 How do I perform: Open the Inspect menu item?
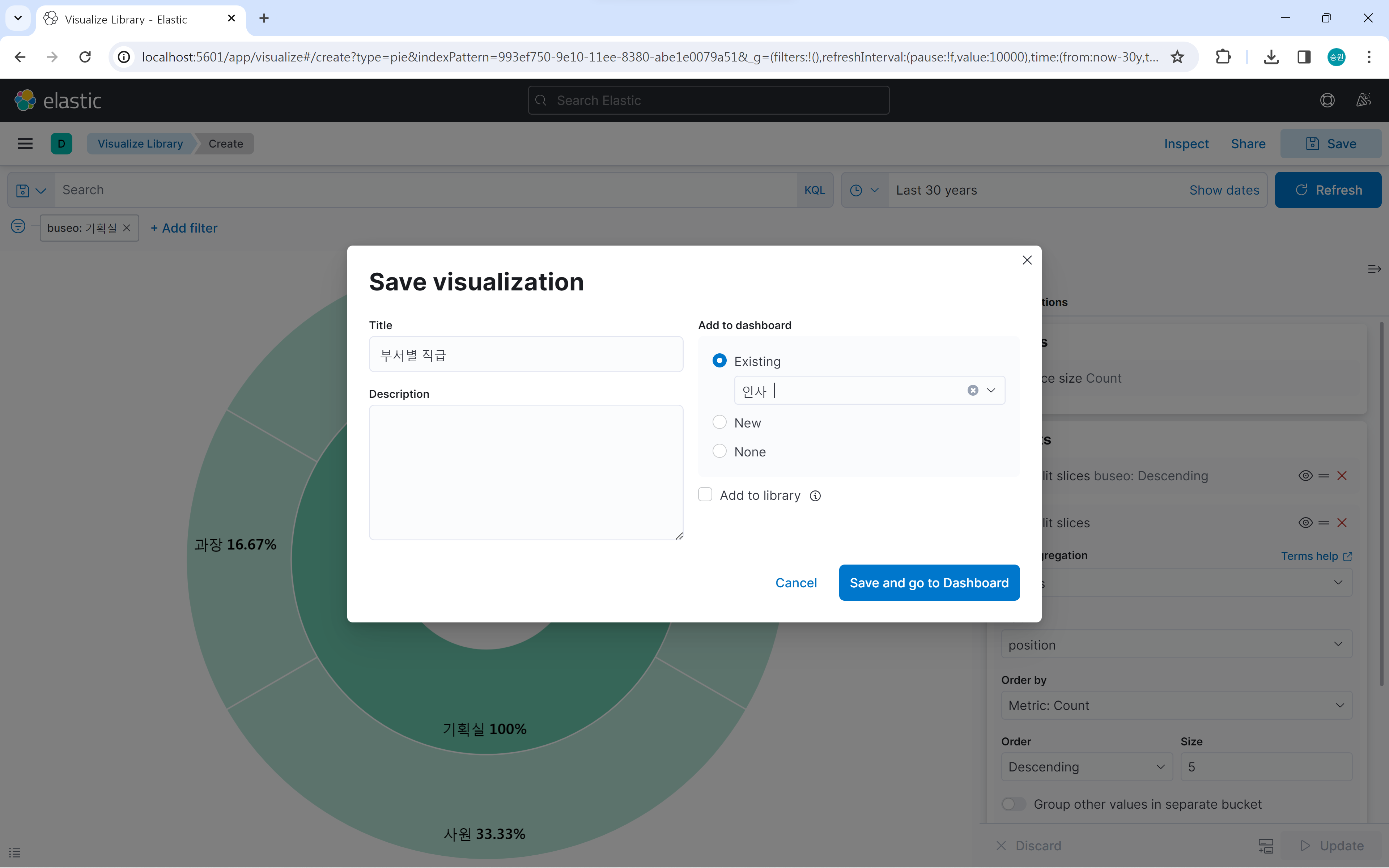[x=1186, y=144]
